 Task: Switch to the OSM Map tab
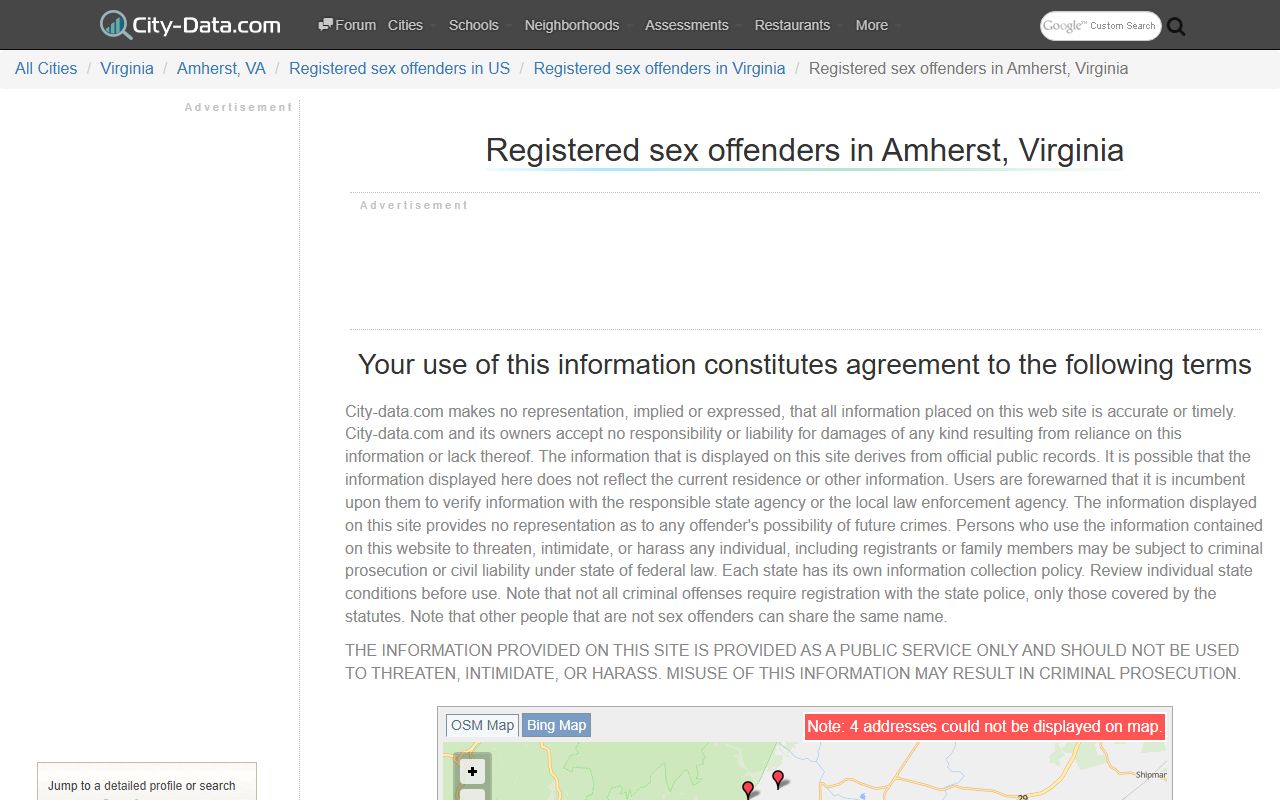pyautogui.click(x=482, y=725)
